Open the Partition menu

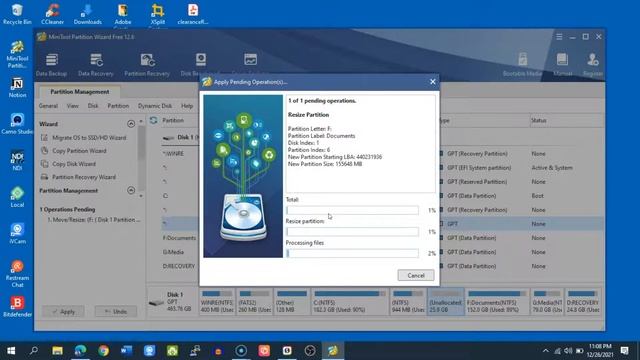click(x=118, y=106)
